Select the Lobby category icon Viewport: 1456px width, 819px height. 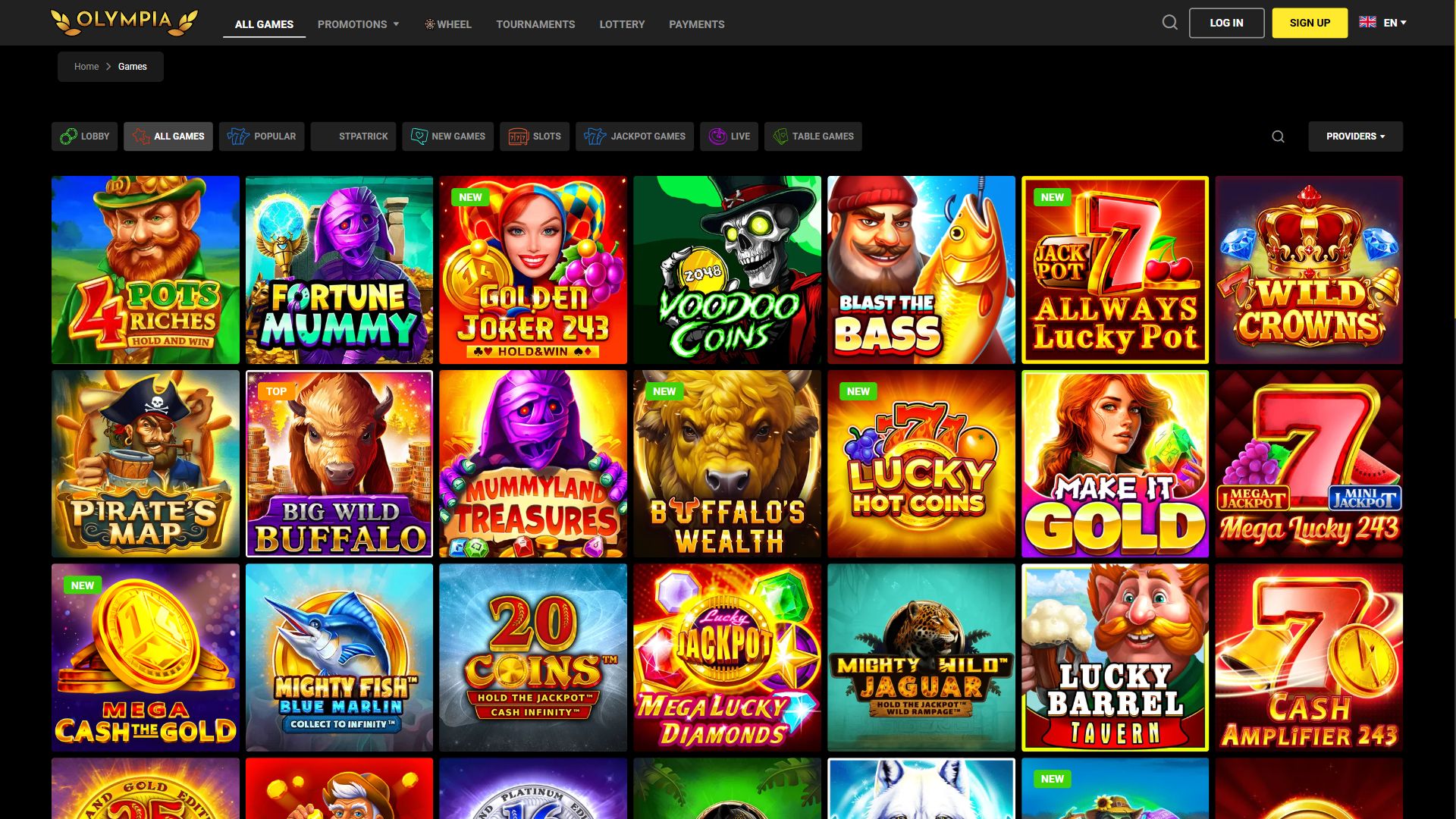click(68, 136)
